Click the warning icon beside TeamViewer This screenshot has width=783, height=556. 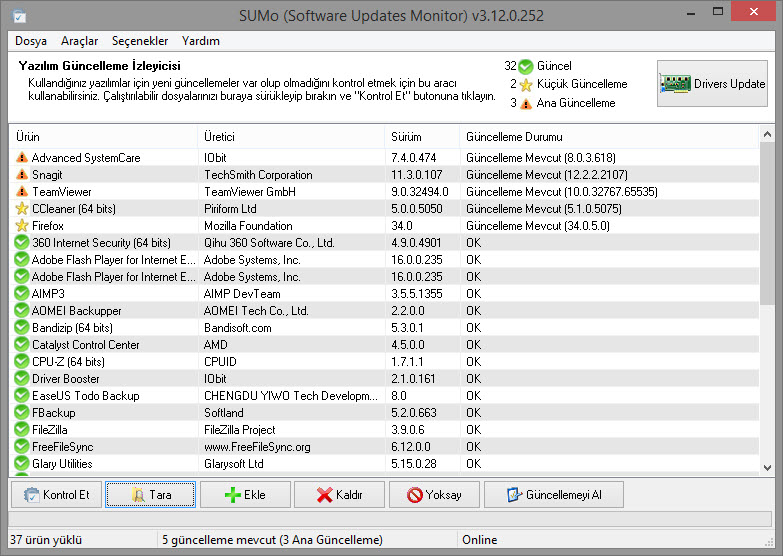click(x=21, y=191)
